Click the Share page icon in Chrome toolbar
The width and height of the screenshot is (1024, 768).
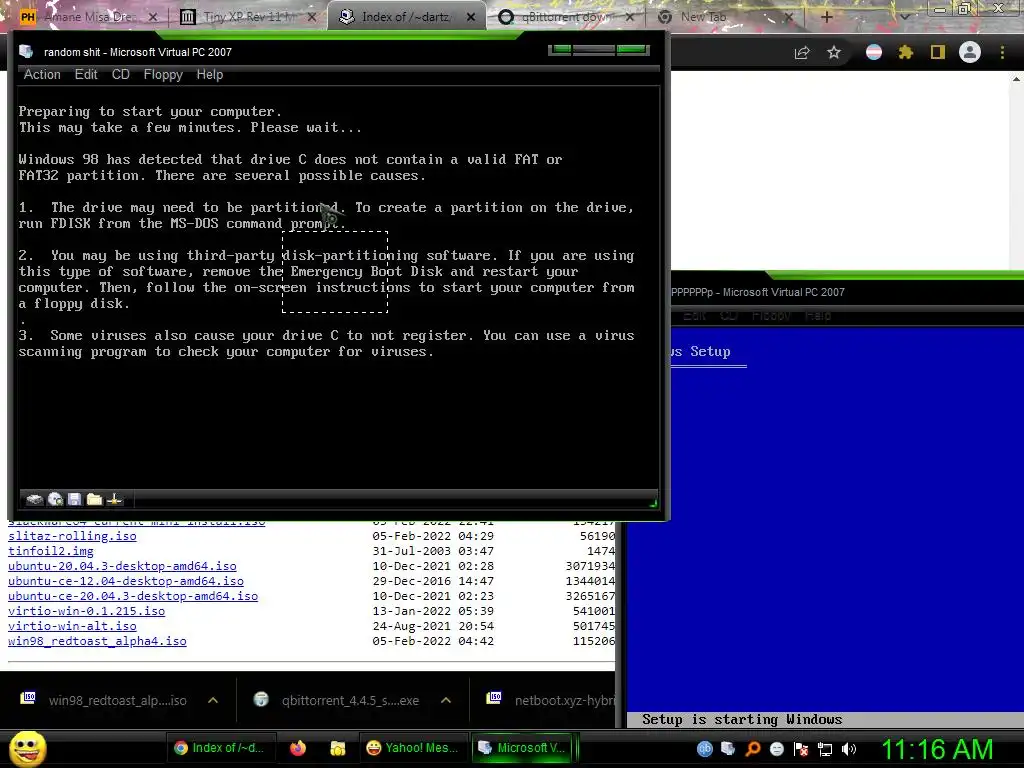click(x=802, y=52)
